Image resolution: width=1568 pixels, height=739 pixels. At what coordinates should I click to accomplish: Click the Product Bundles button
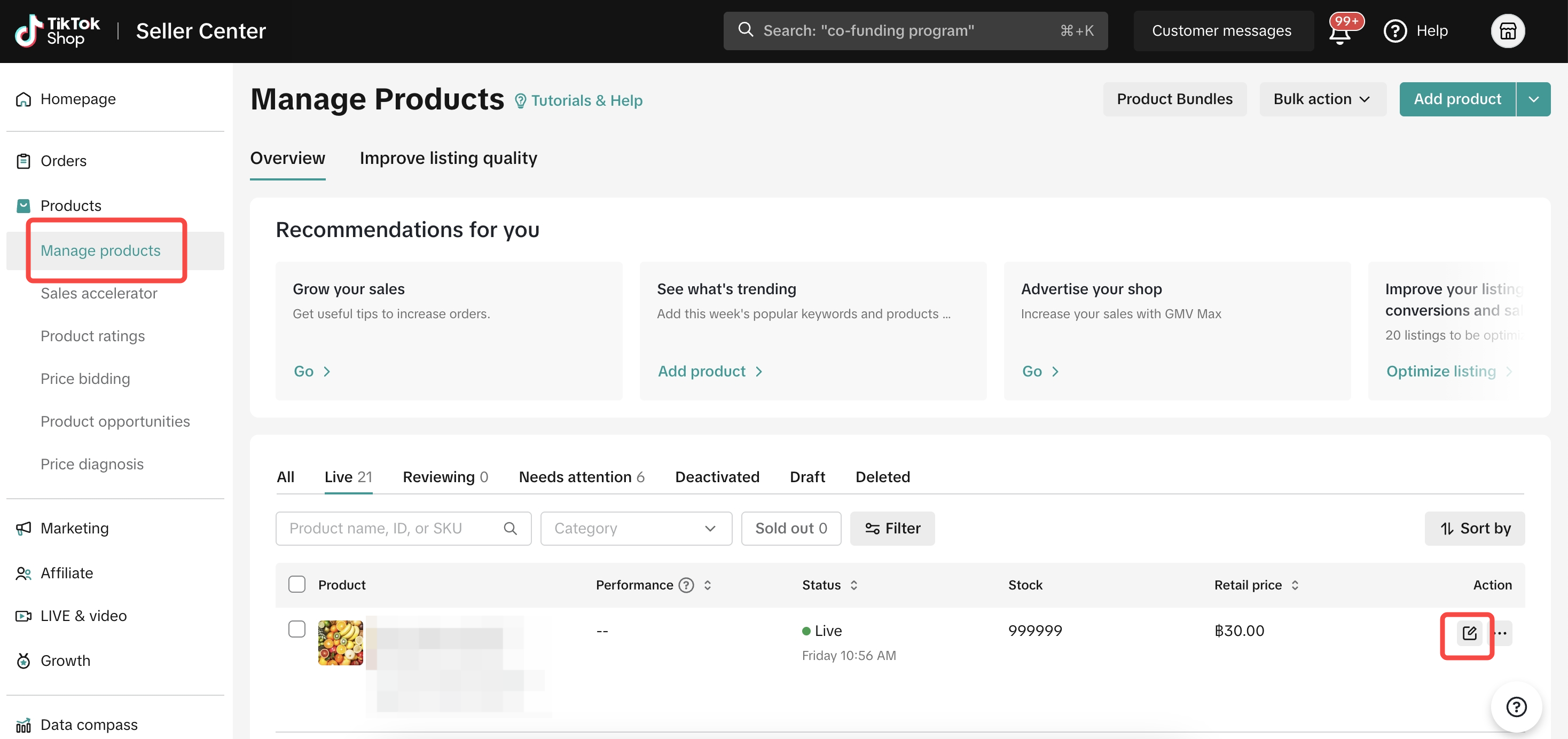coord(1174,99)
